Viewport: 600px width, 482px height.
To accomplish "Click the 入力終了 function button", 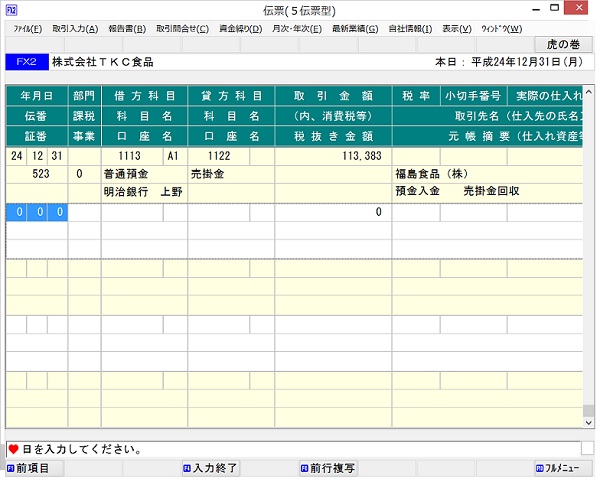I will tap(211, 468).
